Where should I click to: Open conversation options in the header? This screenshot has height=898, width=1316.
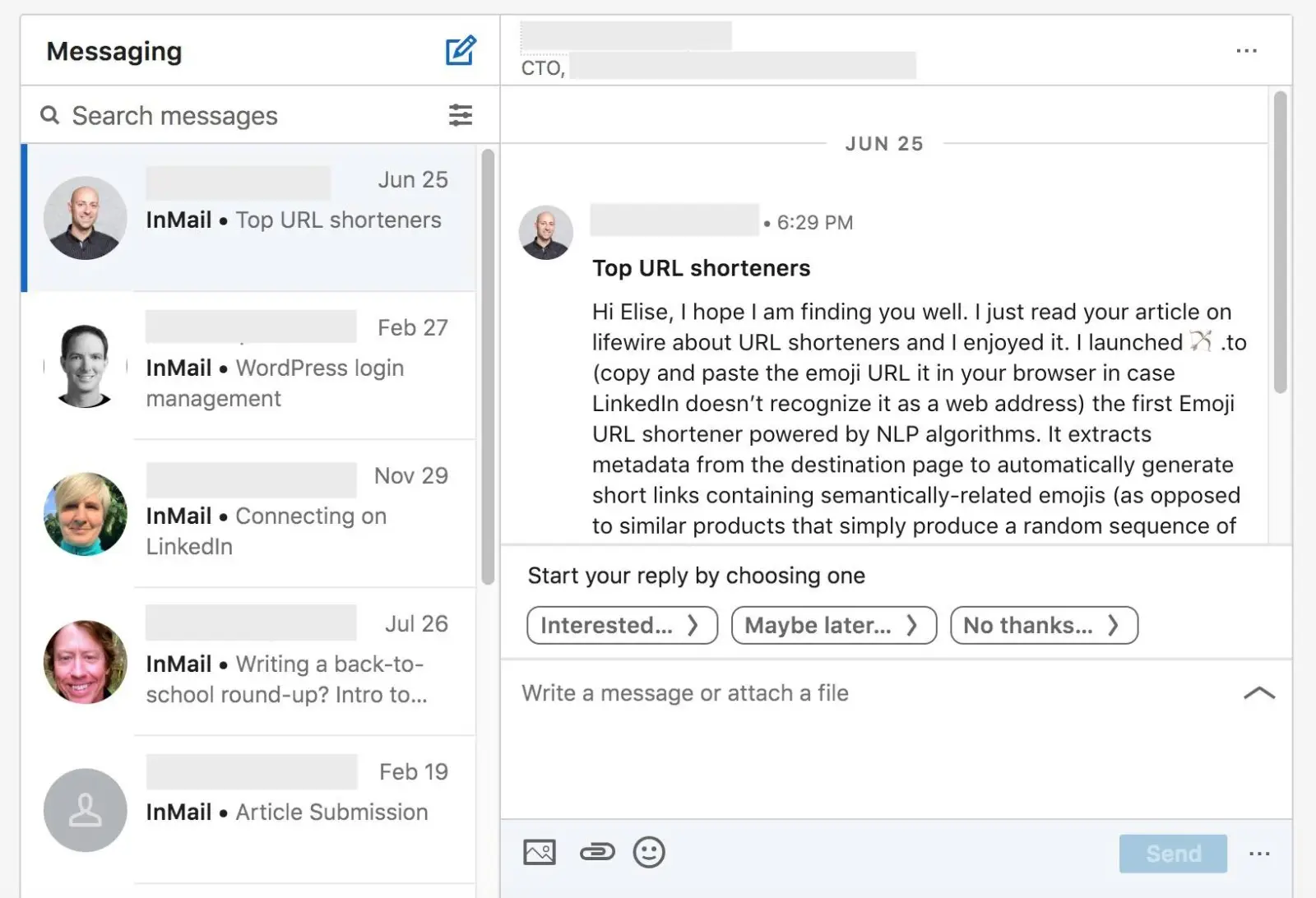click(1246, 51)
